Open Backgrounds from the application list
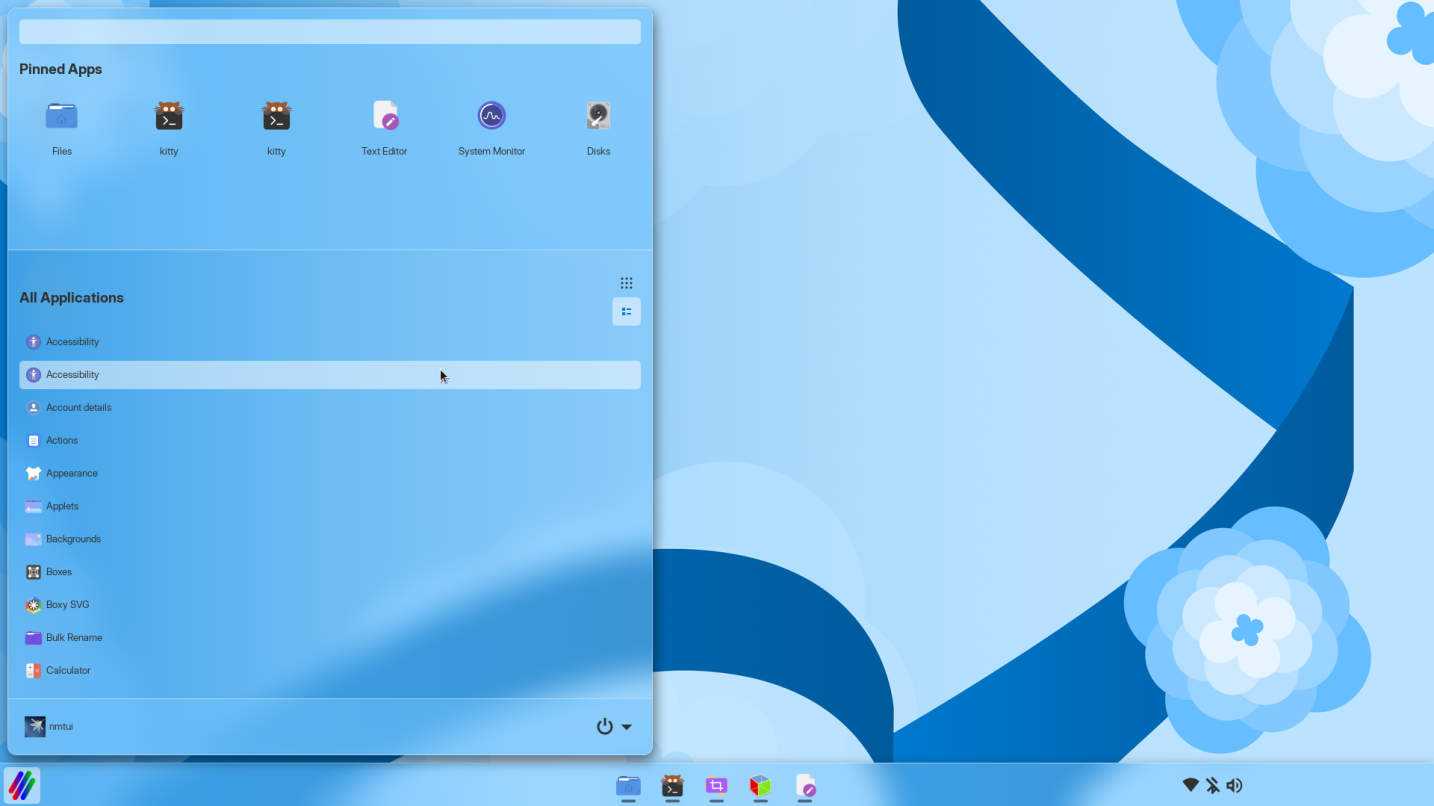 tap(330, 539)
